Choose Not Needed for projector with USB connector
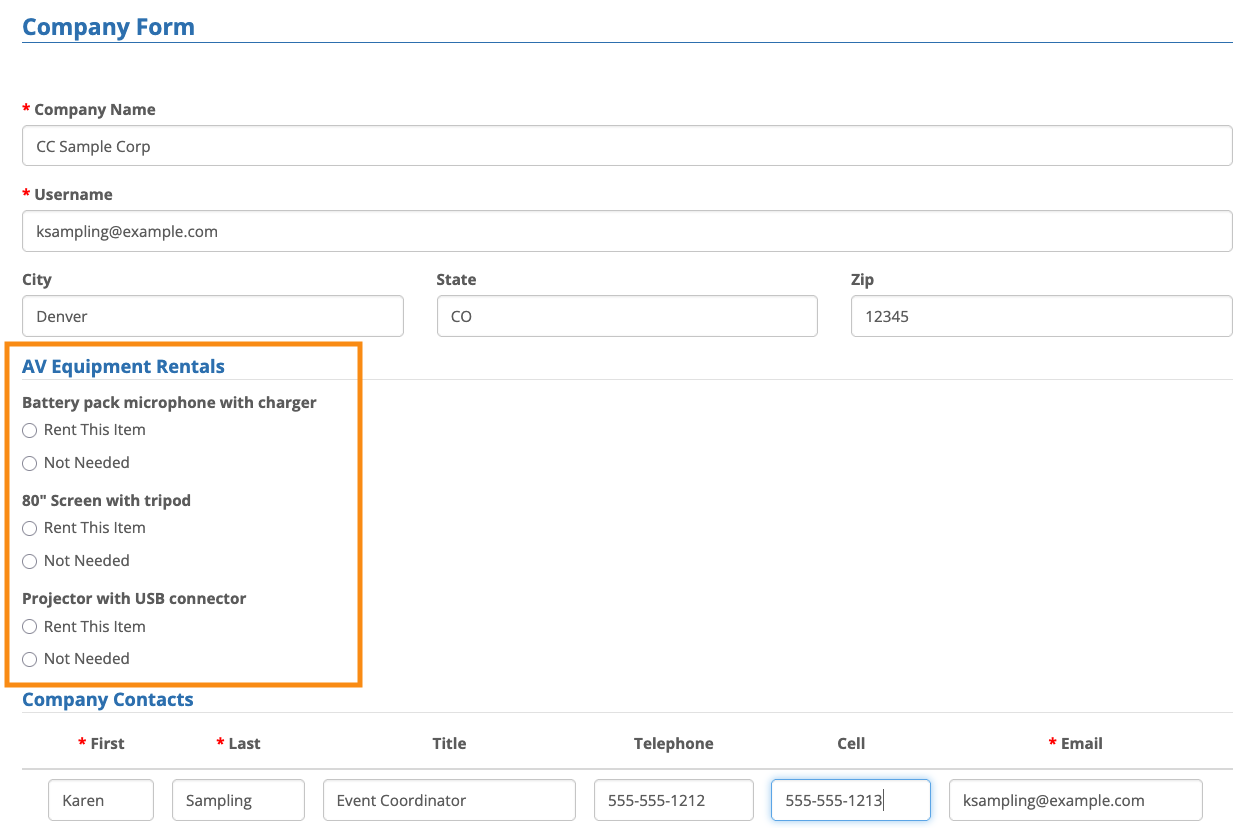The image size is (1260, 828). (x=30, y=659)
